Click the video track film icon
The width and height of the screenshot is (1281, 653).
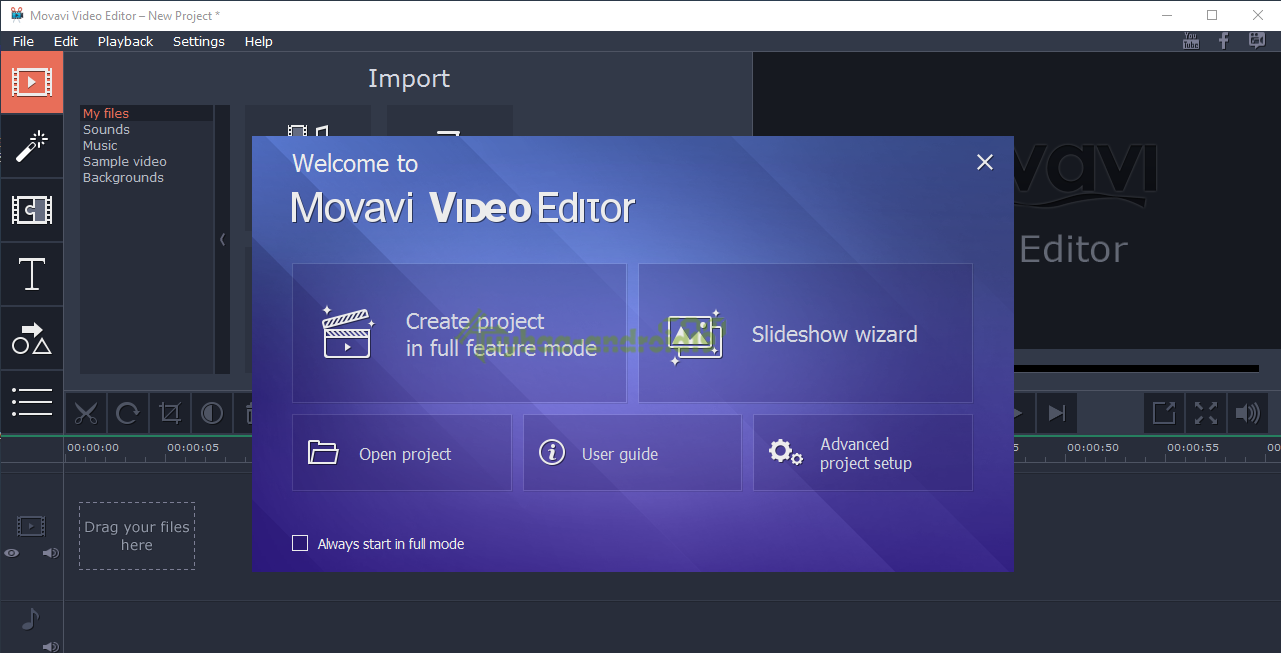coord(31,526)
